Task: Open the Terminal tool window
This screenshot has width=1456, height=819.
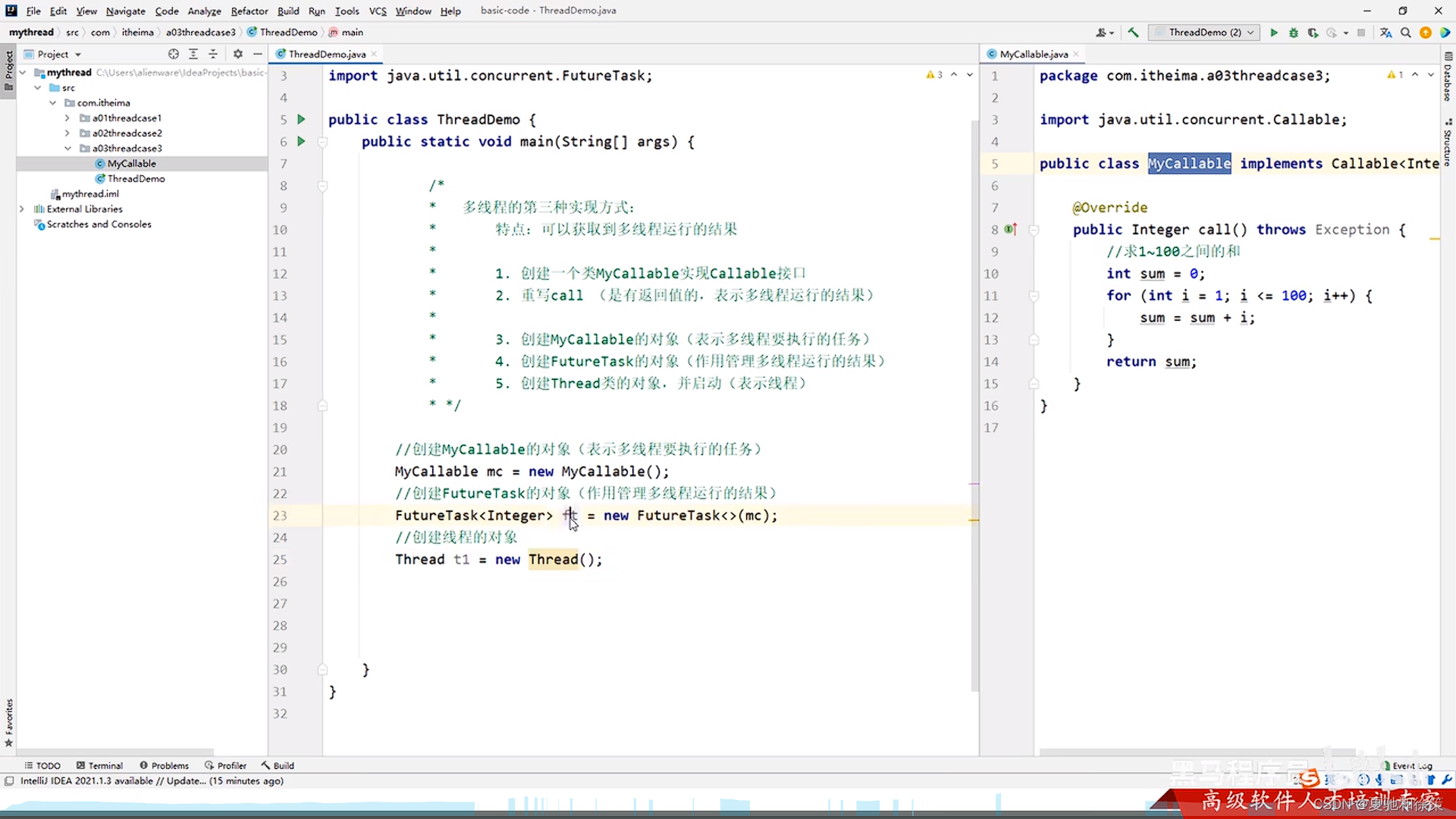Action: click(99, 765)
